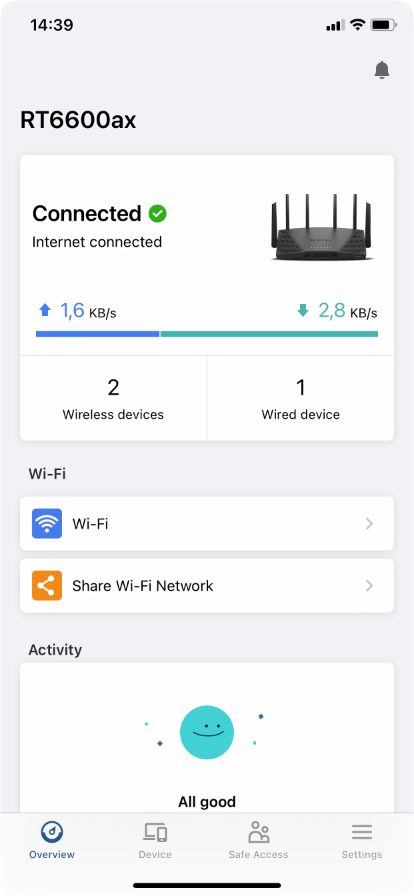The width and height of the screenshot is (414, 896).
Task: Tap the upload/download traffic bar
Action: coord(207,334)
